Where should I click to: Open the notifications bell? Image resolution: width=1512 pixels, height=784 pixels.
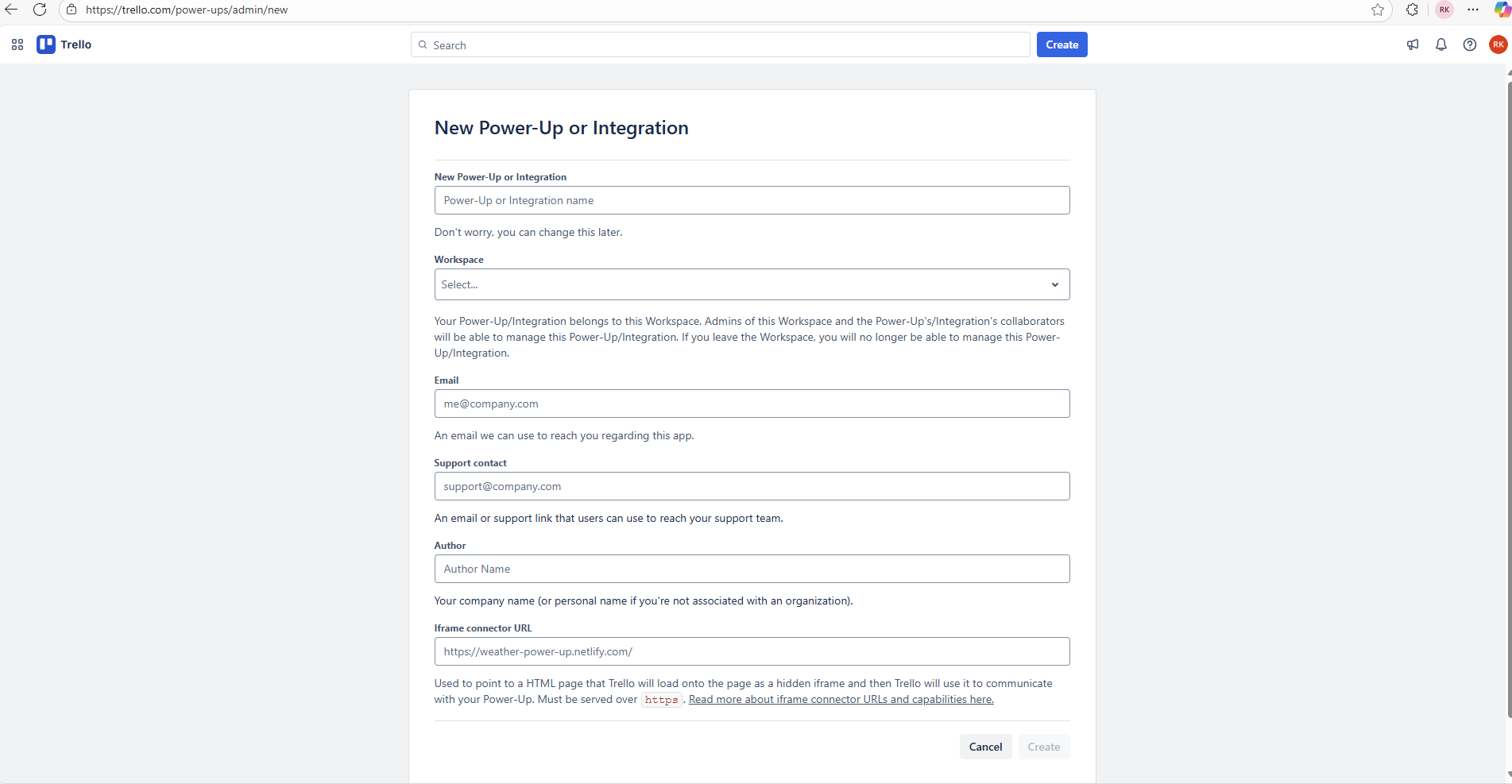click(x=1441, y=44)
